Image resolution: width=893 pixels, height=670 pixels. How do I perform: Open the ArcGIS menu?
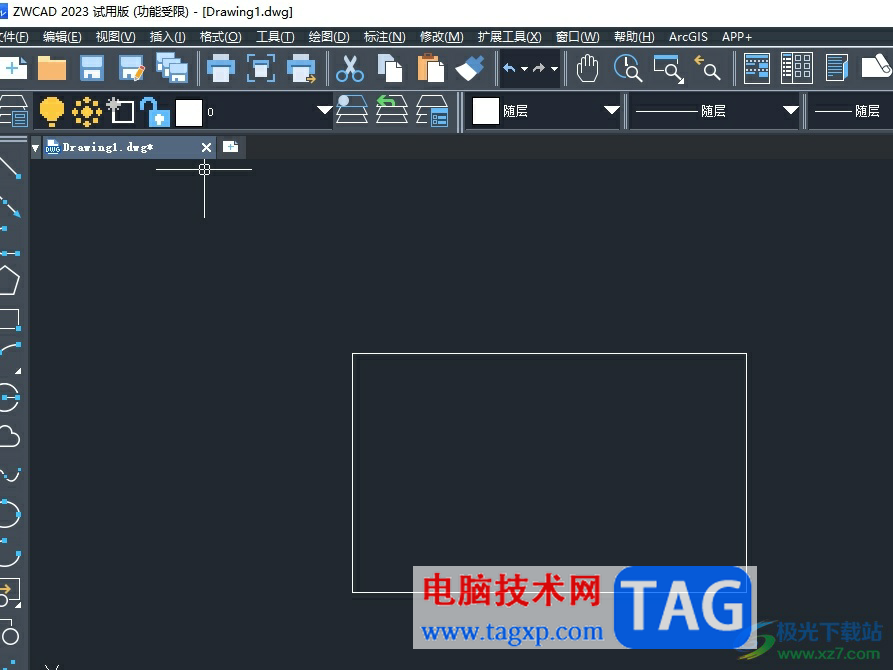point(688,37)
